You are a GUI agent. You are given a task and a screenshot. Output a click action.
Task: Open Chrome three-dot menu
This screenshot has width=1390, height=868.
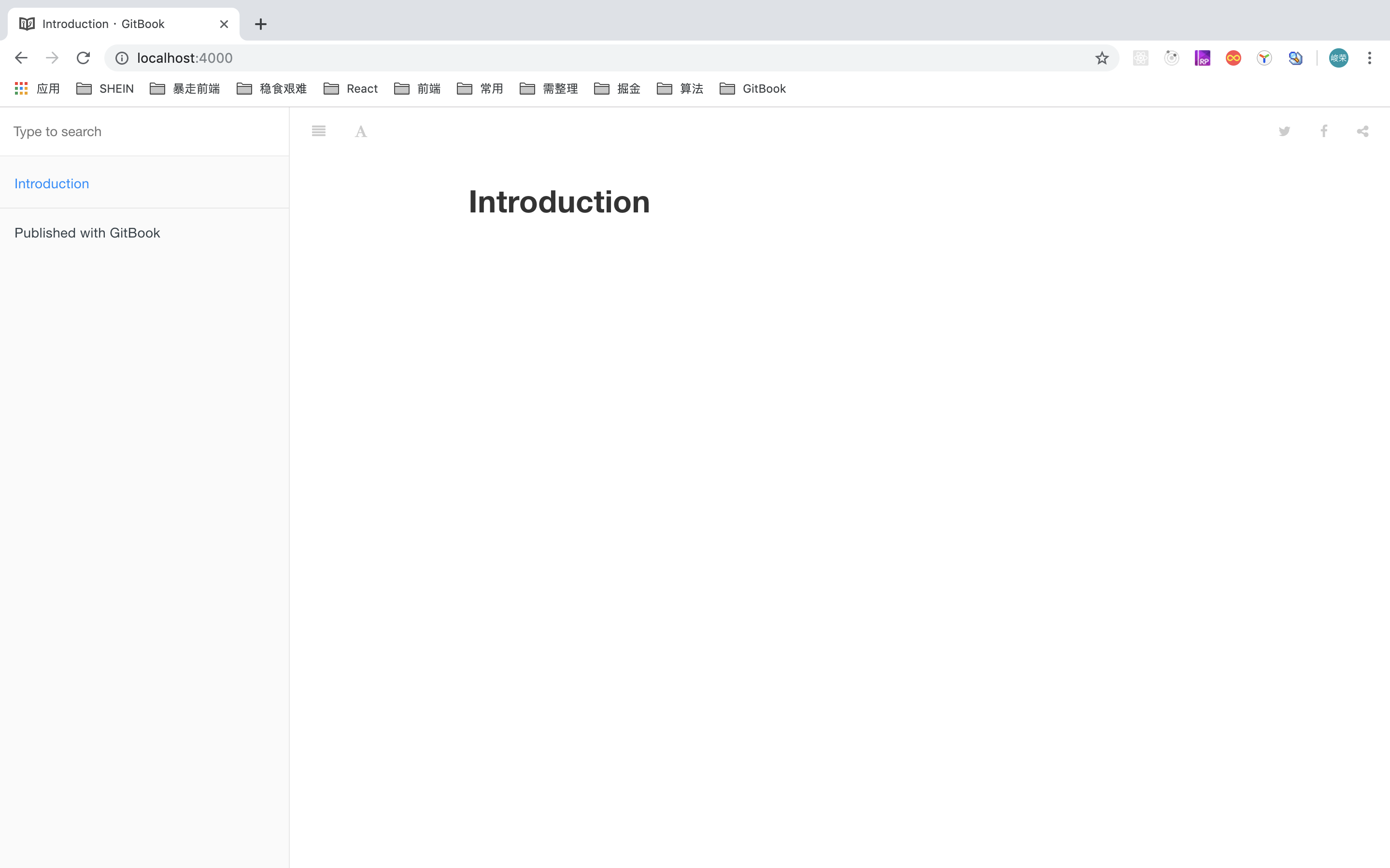[x=1369, y=58]
